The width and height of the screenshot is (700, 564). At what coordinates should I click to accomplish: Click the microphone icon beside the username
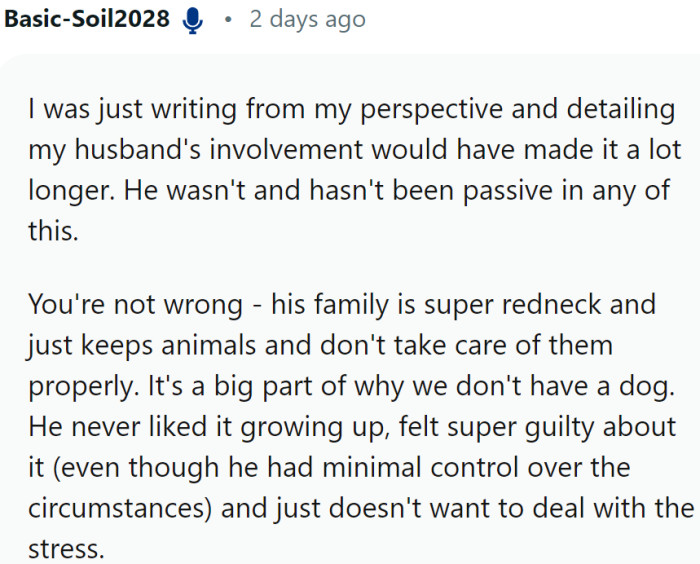coord(194,20)
